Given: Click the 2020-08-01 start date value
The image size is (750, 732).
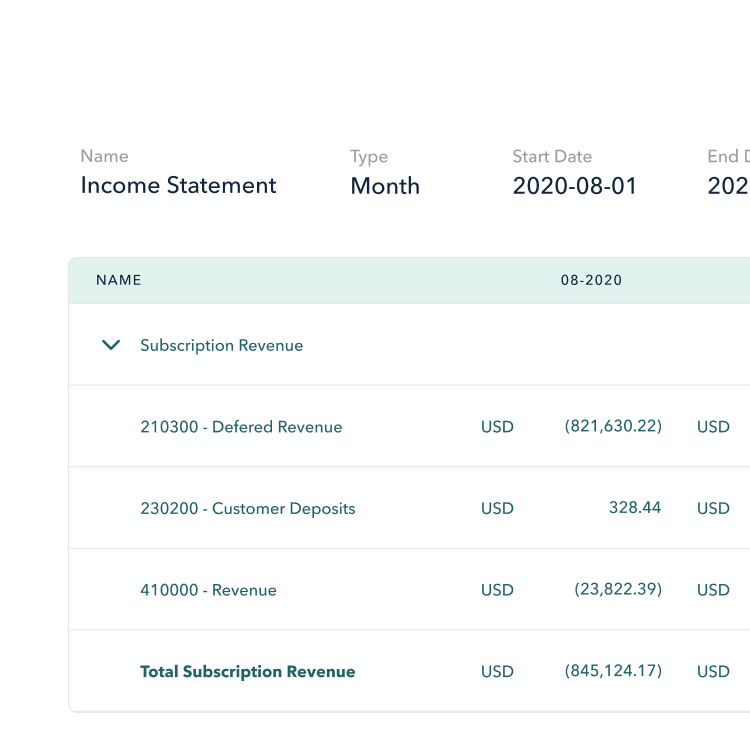Looking at the screenshot, I should click(x=574, y=186).
